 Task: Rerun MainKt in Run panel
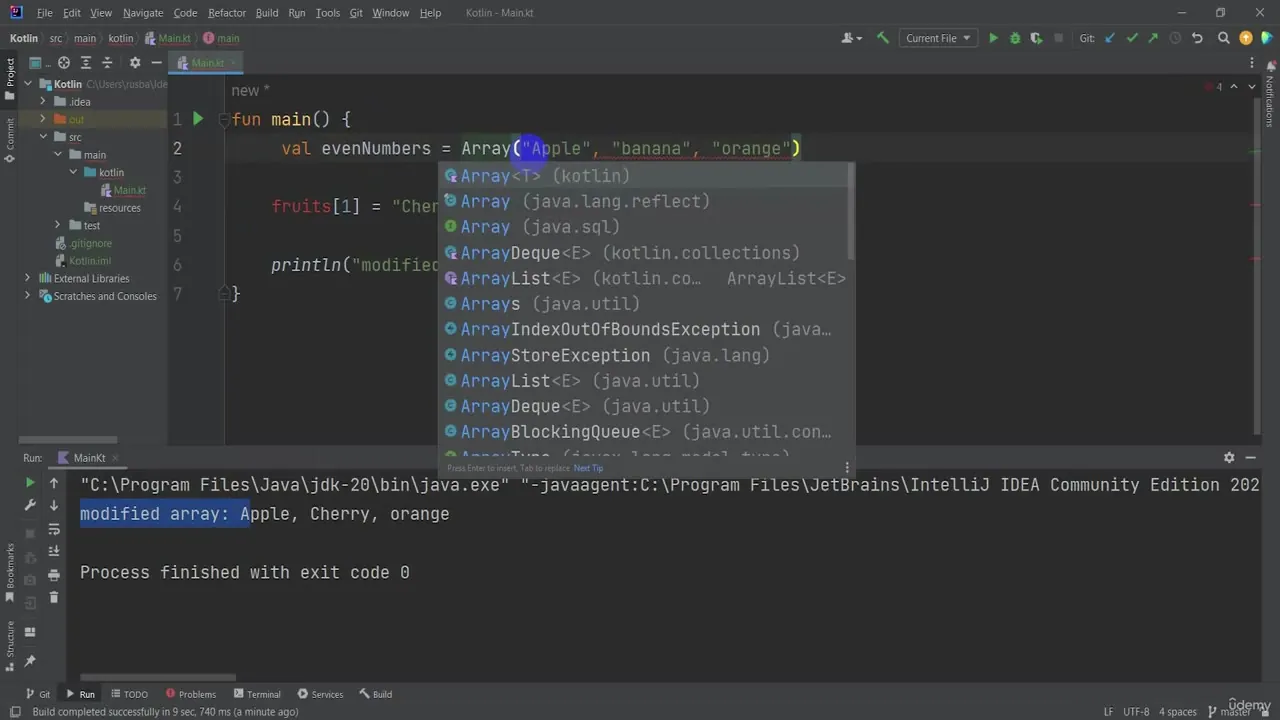[x=30, y=483]
